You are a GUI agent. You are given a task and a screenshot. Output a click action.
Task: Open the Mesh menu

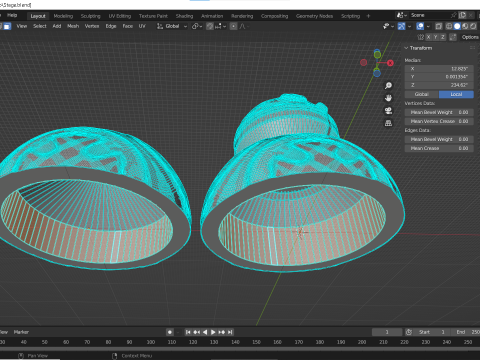pyautogui.click(x=73, y=26)
